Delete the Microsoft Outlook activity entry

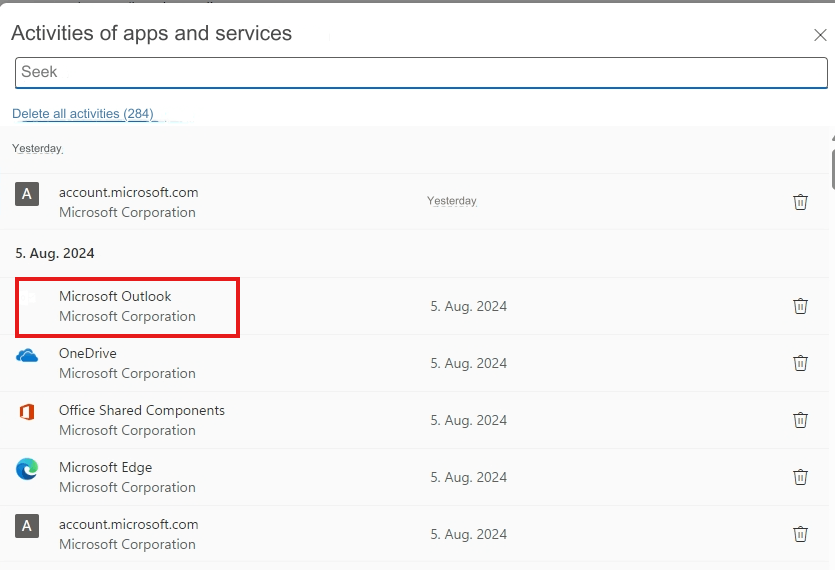click(x=800, y=306)
